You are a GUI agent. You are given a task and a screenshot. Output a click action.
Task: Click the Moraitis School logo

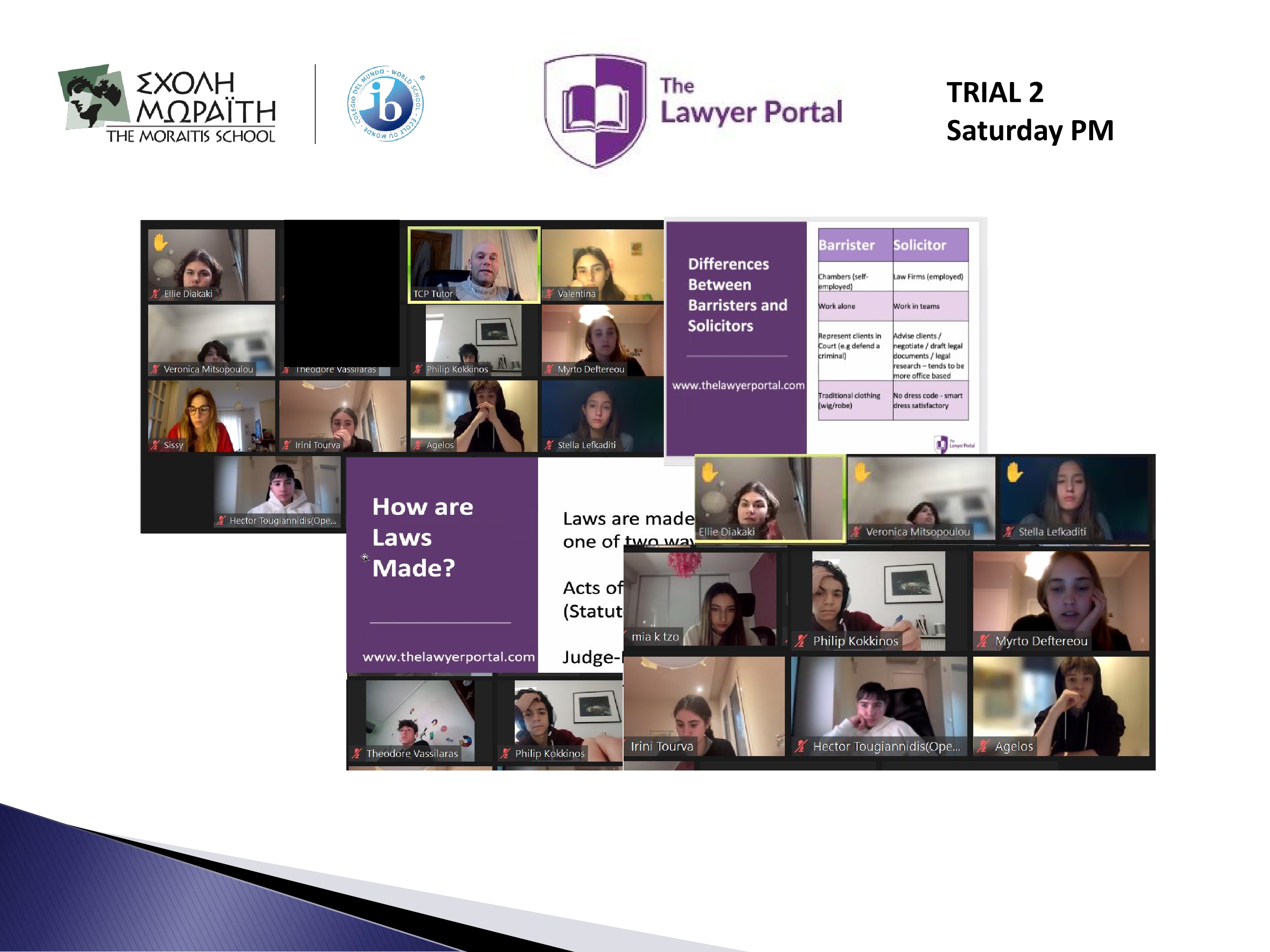coord(168,104)
